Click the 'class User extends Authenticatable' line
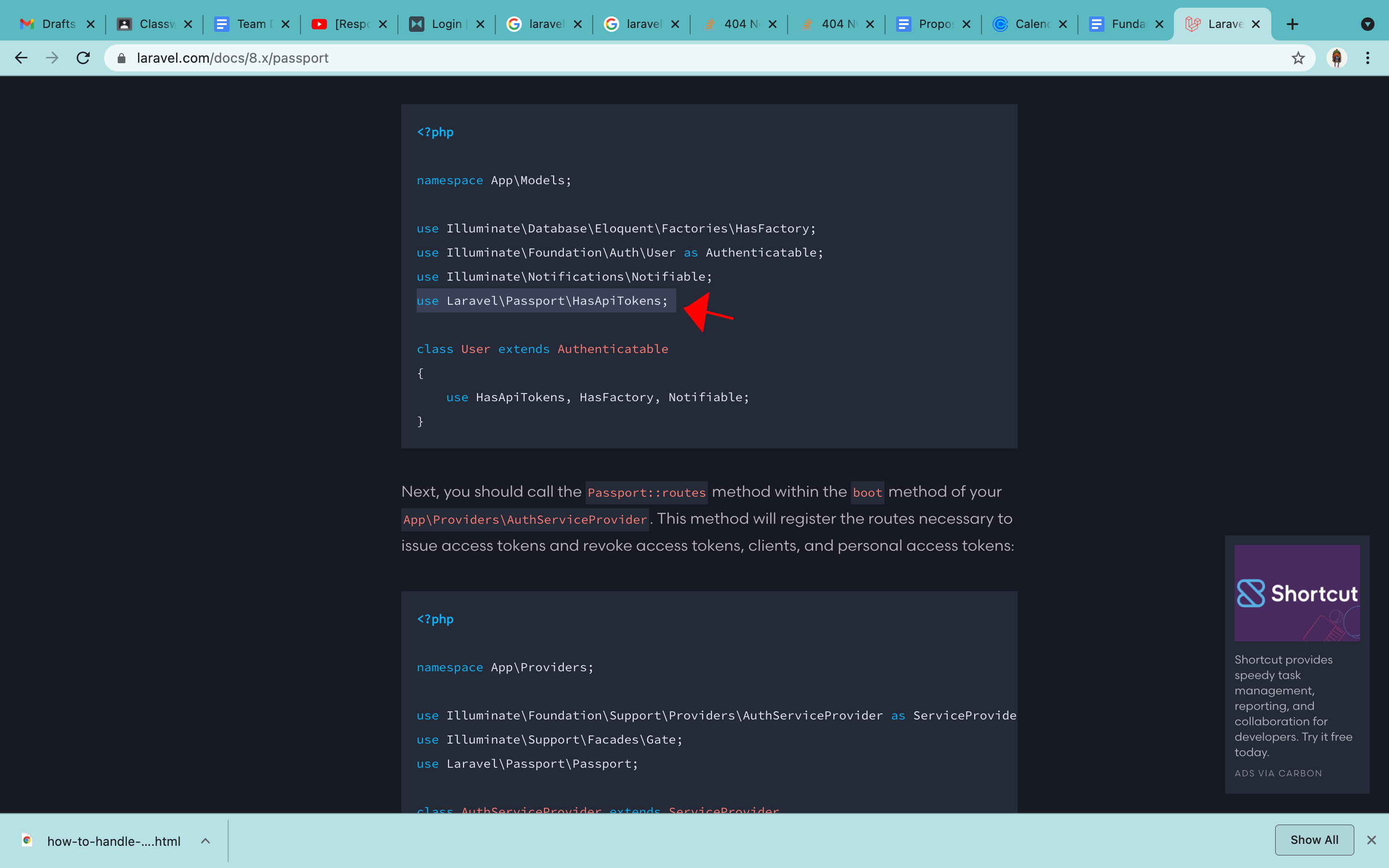The height and width of the screenshot is (868, 1389). click(543, 349)
